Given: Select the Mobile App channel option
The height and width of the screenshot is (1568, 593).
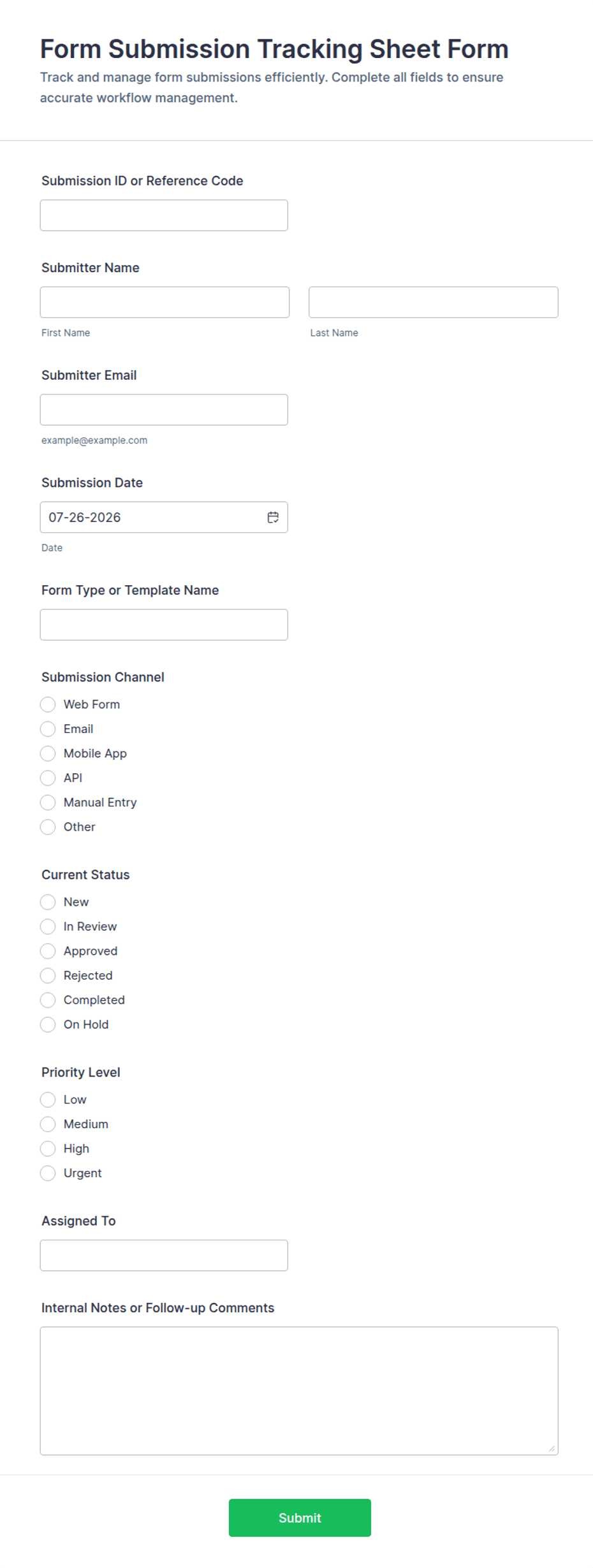Looking at the screenshot, I should 48,753.
